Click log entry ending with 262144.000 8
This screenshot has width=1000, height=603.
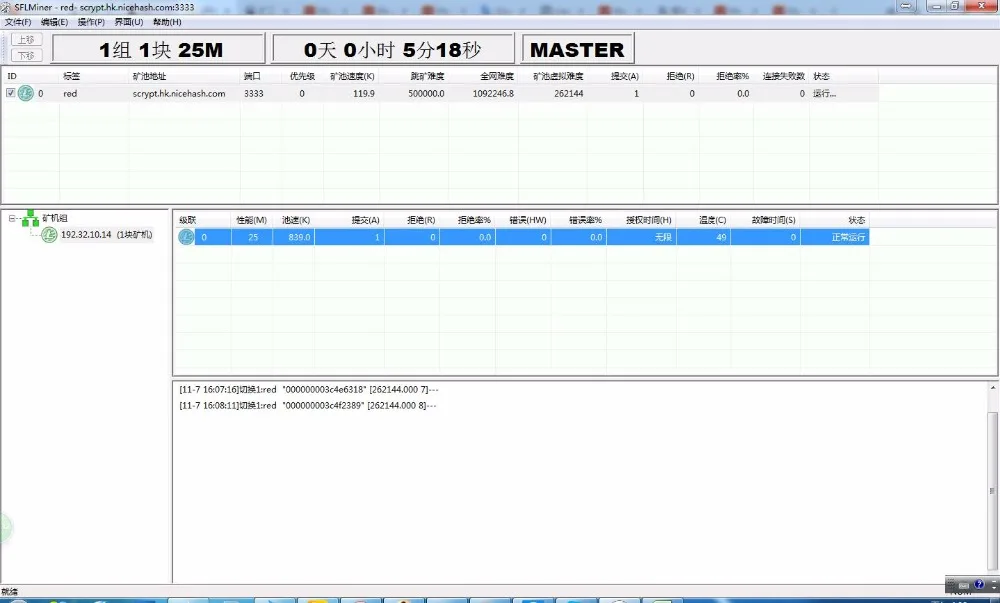307,405
